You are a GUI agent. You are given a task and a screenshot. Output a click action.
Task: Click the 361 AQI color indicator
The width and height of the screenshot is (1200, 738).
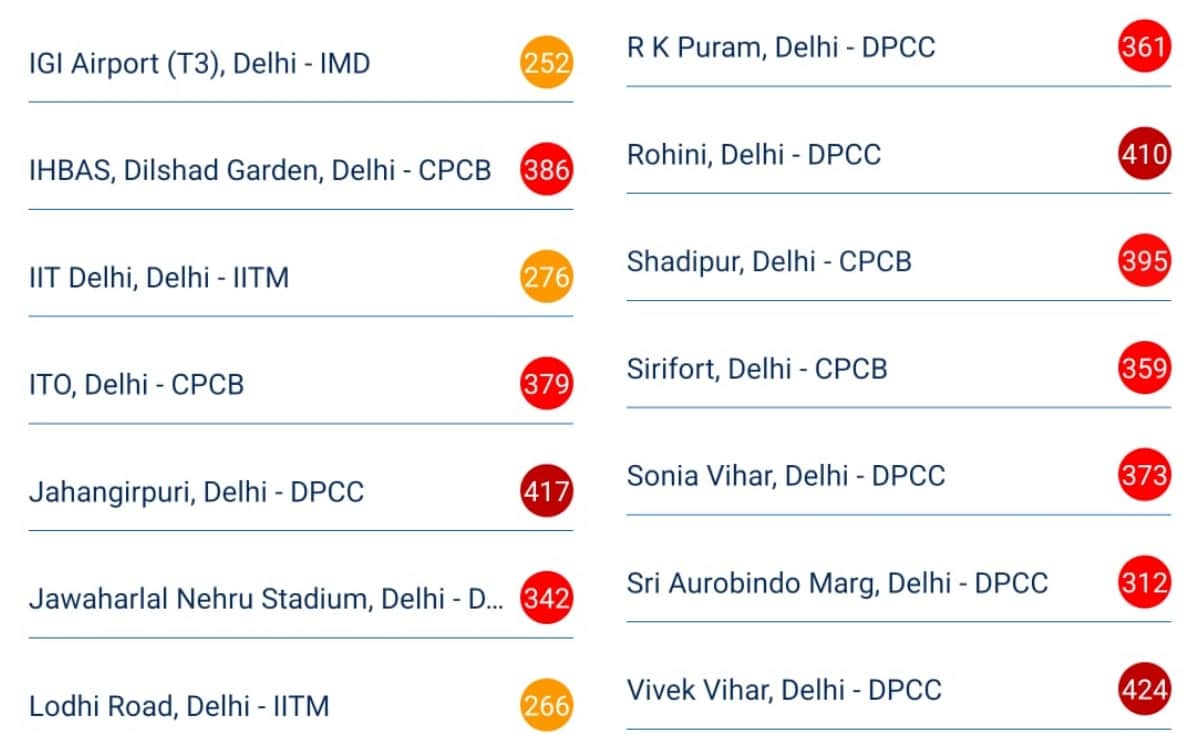[x=1144, y=48]
